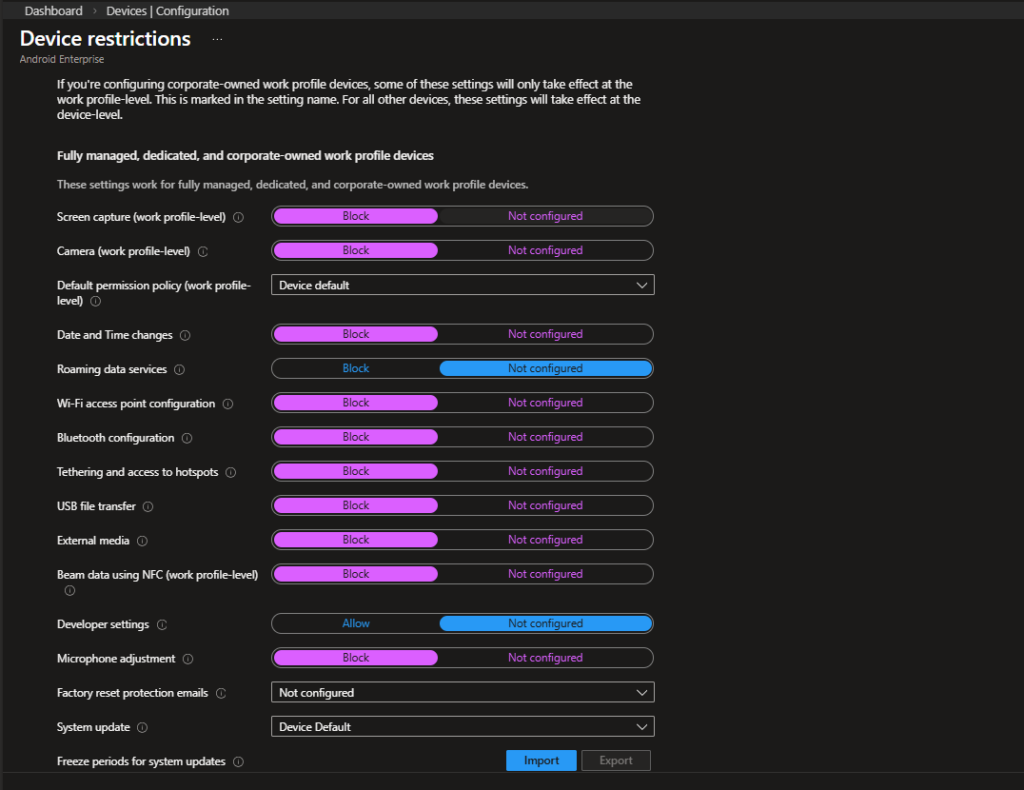The height and width of the screenshot is (790, 1024).
Task: Go to Dashboard in the breadcrumb
Action: tap(53, 11)
